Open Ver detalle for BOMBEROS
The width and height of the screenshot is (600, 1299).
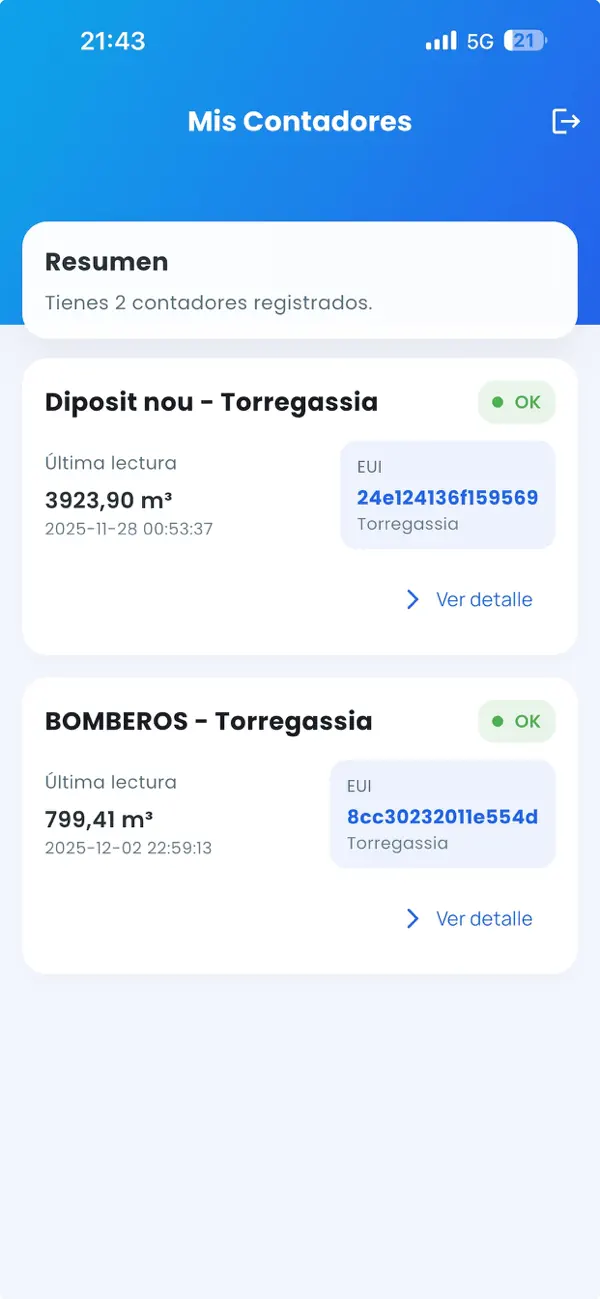[x=483, y=918]
